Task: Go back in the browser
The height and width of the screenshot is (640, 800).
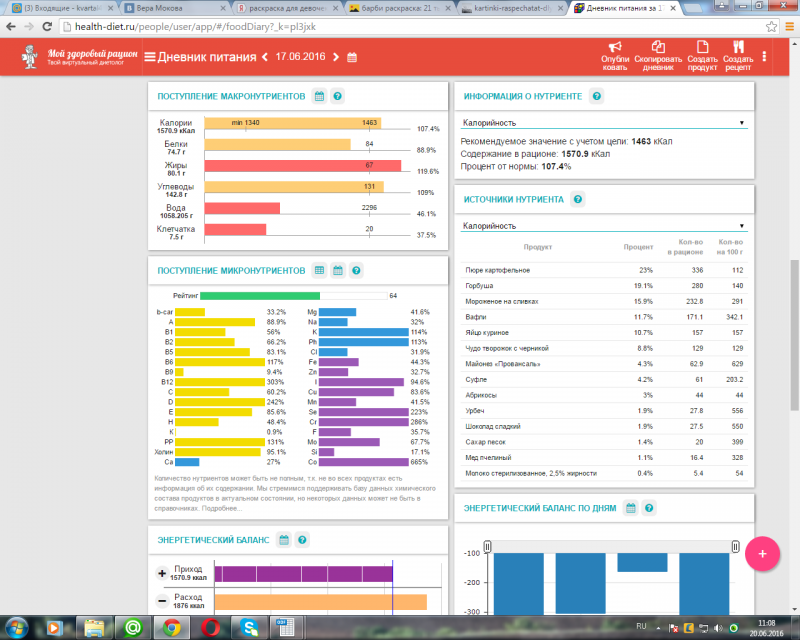Action: pos(11,27)
